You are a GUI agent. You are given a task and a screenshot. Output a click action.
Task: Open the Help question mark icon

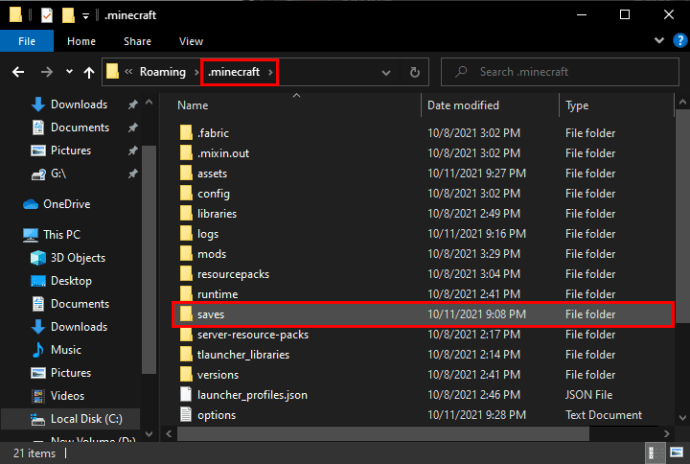680,41
